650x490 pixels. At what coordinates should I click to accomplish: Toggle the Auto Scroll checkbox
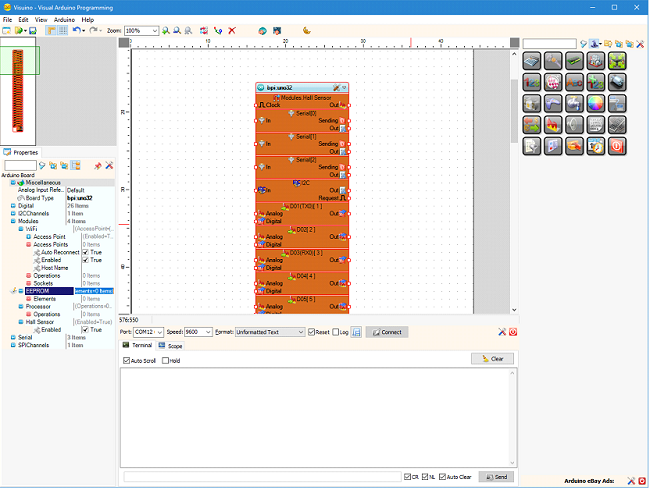pyautogui.click(x=126, y=361)
